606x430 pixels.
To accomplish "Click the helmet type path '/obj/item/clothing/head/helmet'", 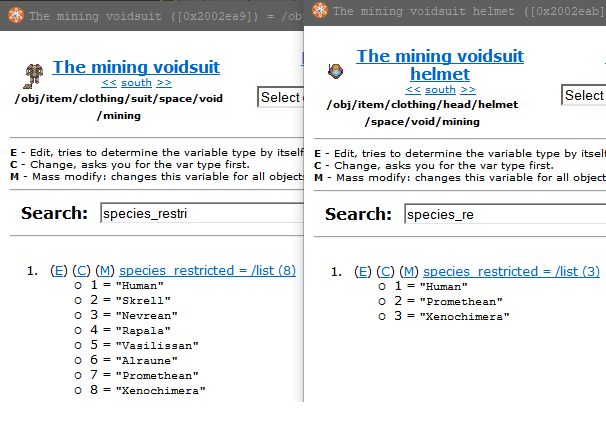I will (422, 105).
